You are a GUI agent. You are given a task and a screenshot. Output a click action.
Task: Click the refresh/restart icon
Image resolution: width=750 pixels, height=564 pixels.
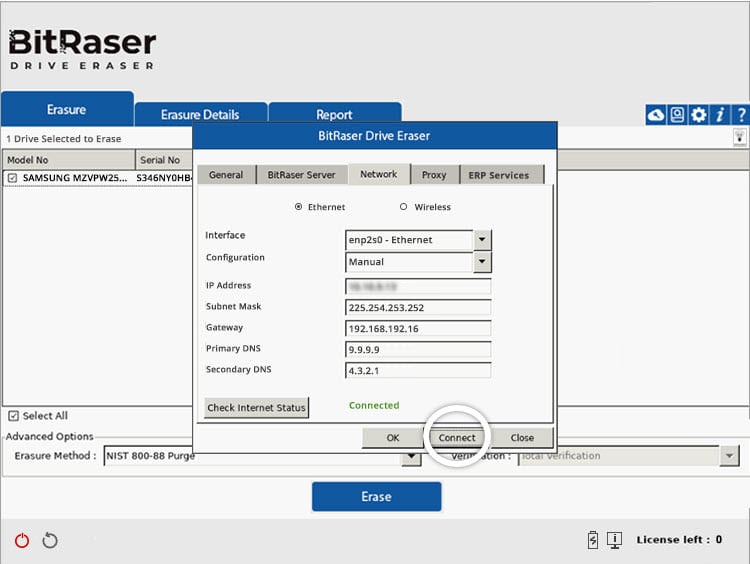[50, 541]
